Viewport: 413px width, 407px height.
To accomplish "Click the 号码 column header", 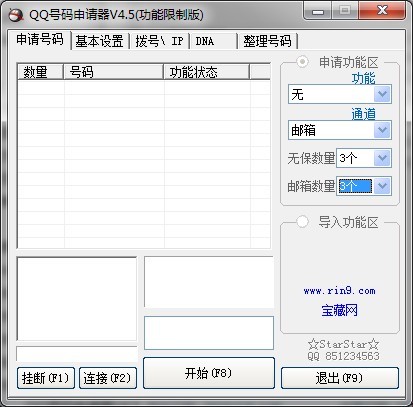I will click(113, 72).
